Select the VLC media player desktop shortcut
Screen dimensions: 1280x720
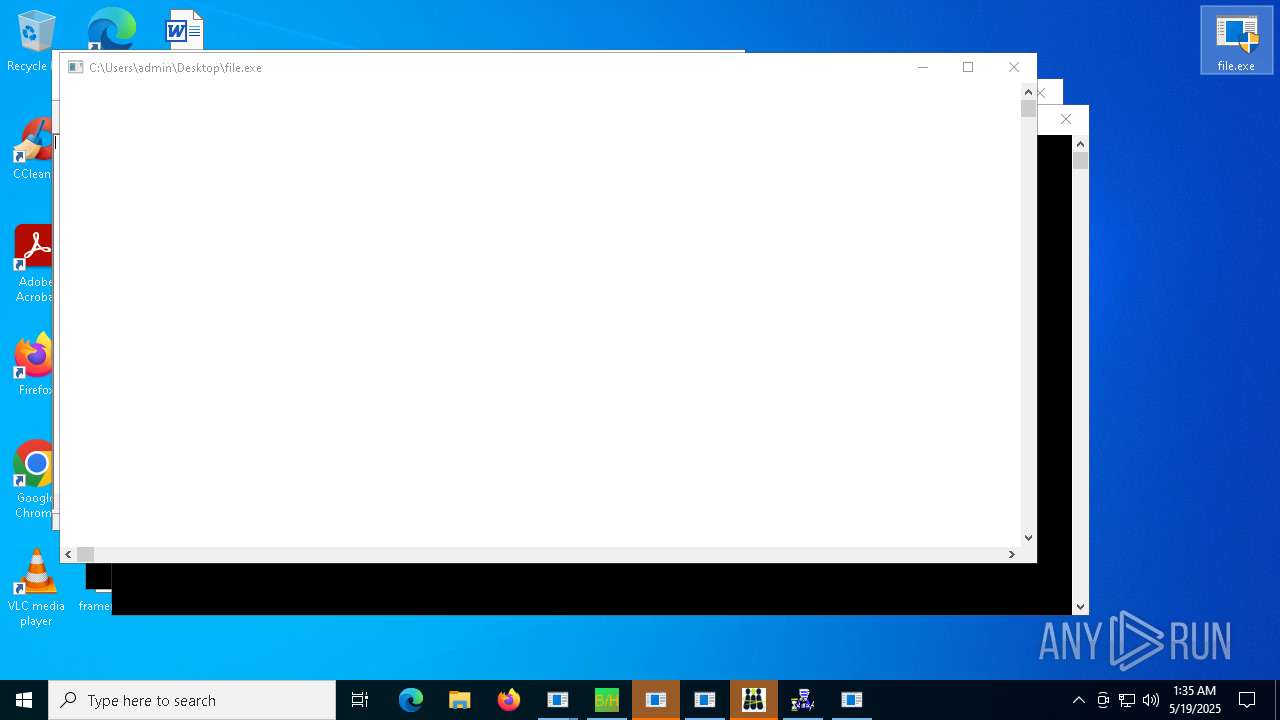[36, 587]
